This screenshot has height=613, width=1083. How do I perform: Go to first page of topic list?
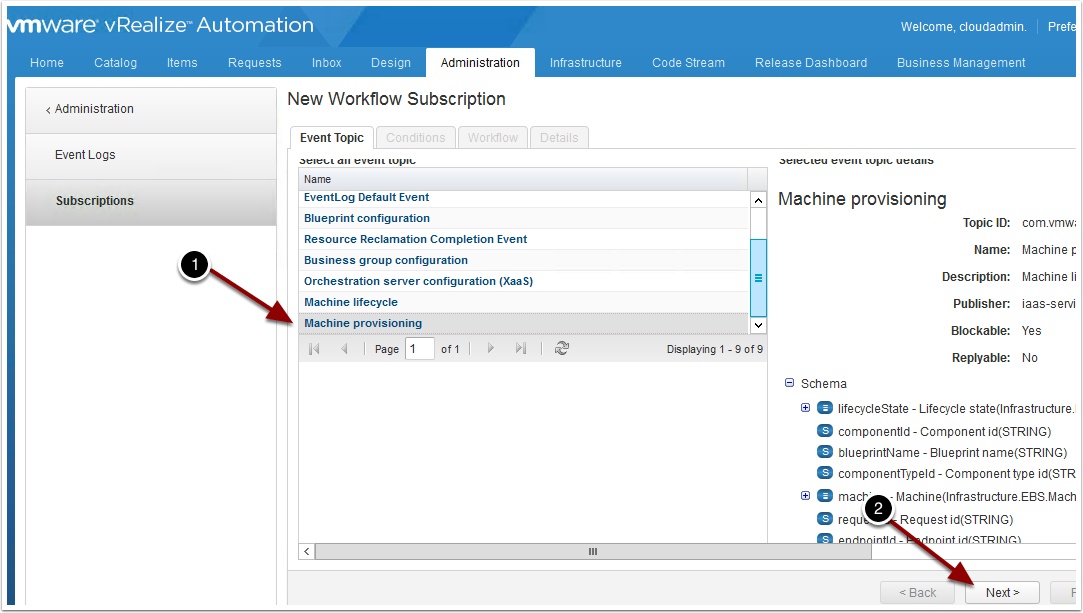point(314,349)
